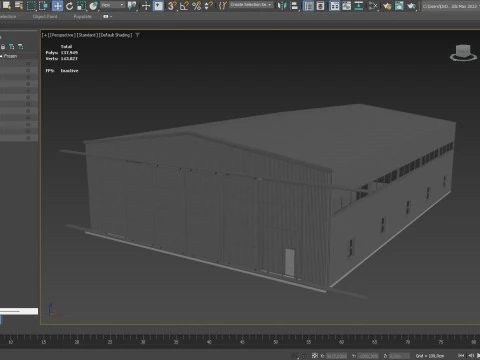Click the Z coordinate field in the status bar
The height and width of the screenshot is (360, 480).
(x=399, y=356)
